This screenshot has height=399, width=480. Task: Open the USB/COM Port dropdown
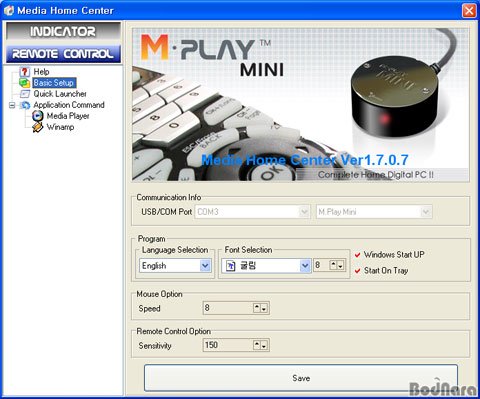tap(304, 212)
